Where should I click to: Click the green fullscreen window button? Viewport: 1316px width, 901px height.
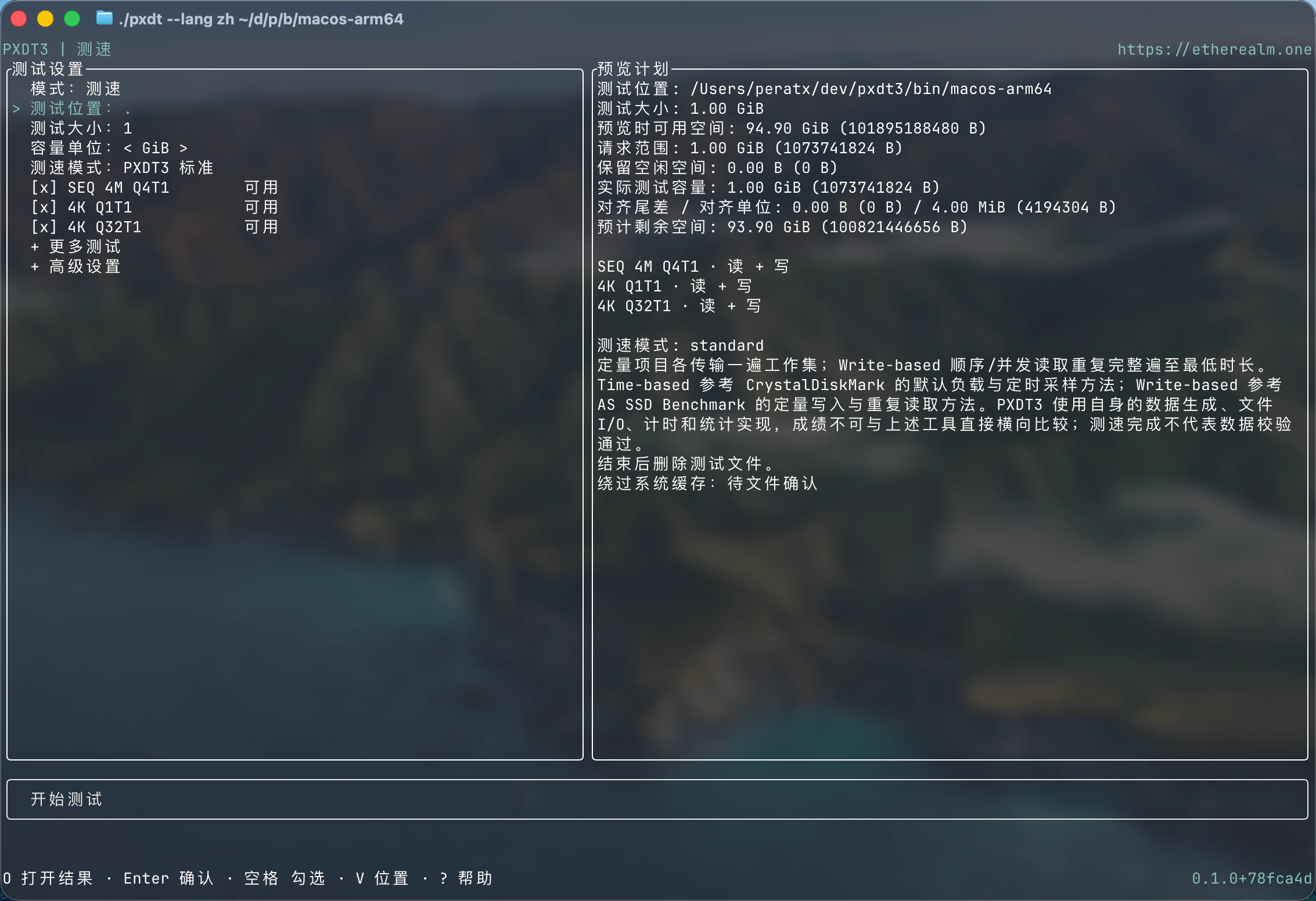point(72,19)
